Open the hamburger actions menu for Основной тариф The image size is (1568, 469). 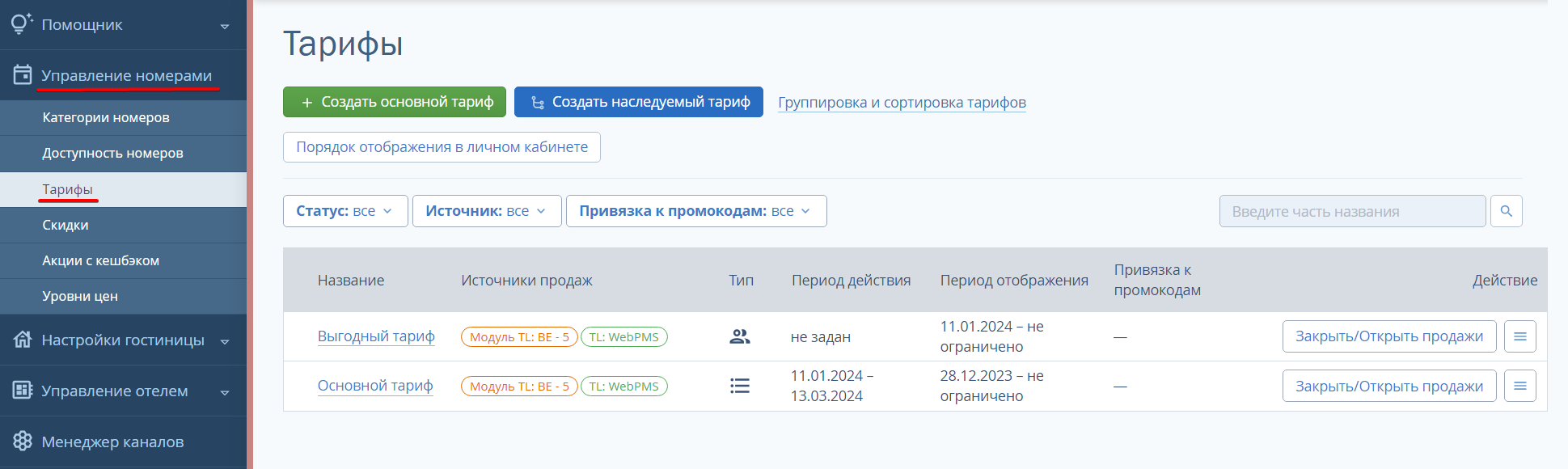point(1519,386)
